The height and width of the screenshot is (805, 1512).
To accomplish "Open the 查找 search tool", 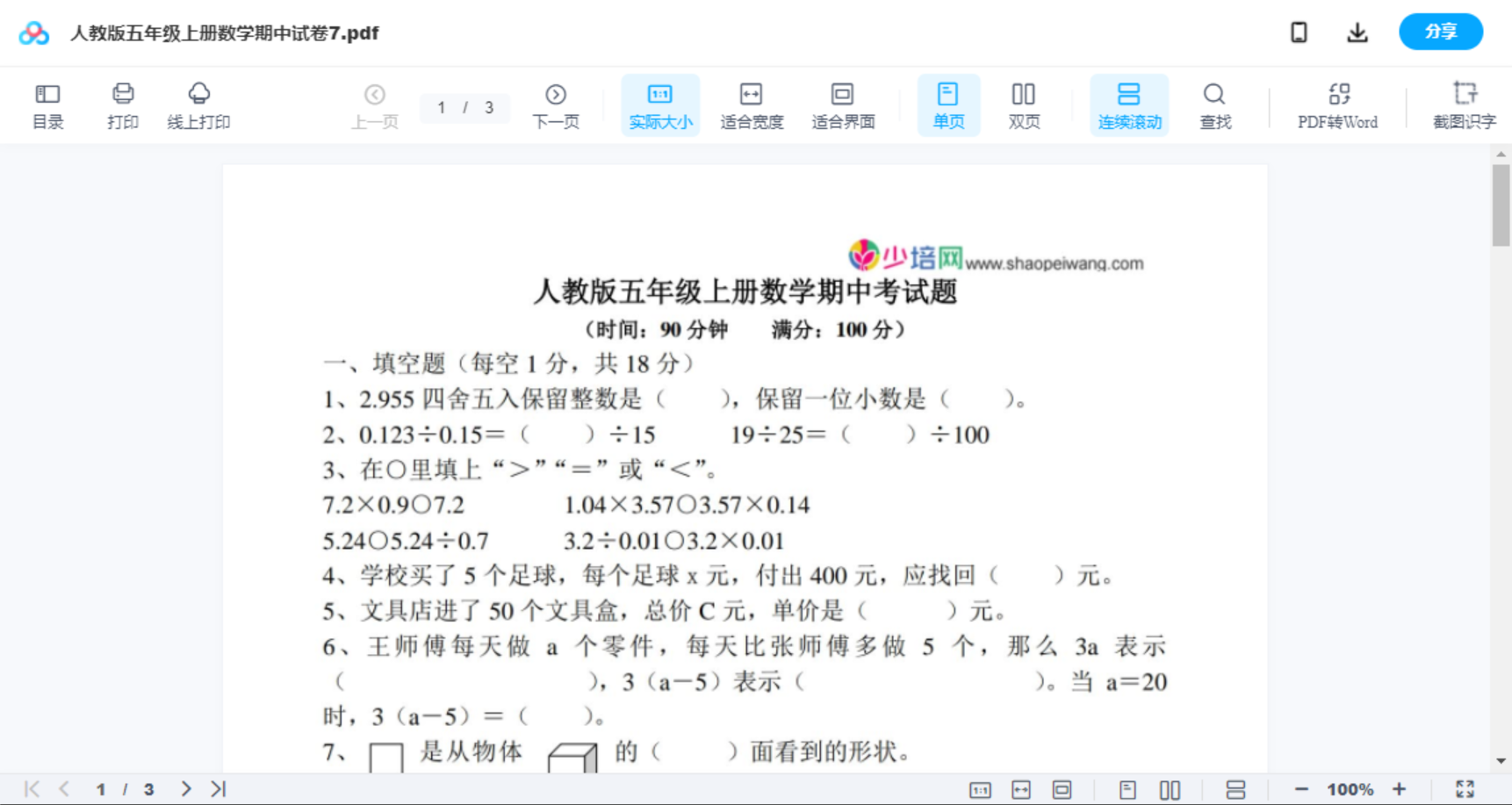I will (x=1214, y=104).
